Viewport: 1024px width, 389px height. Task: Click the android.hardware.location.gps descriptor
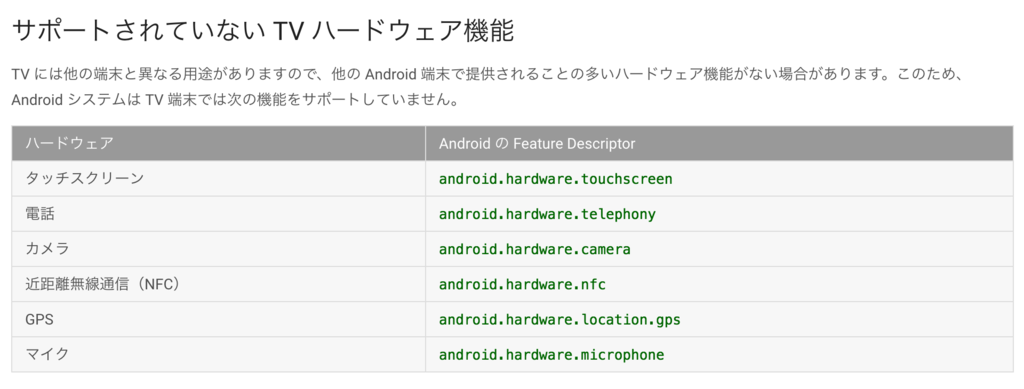560,320
